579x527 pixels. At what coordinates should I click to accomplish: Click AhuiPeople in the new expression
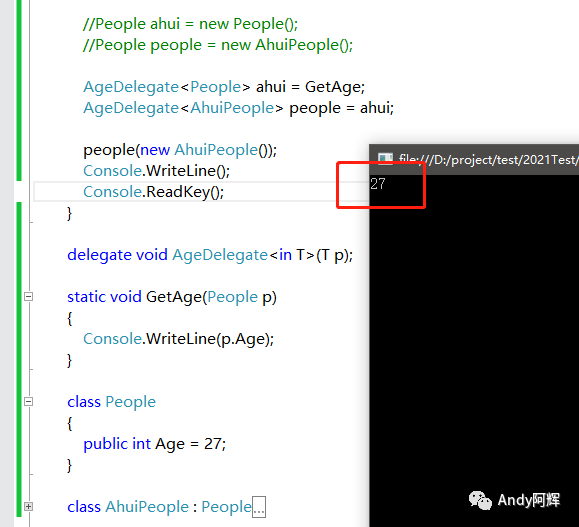(x=216, y=150)
